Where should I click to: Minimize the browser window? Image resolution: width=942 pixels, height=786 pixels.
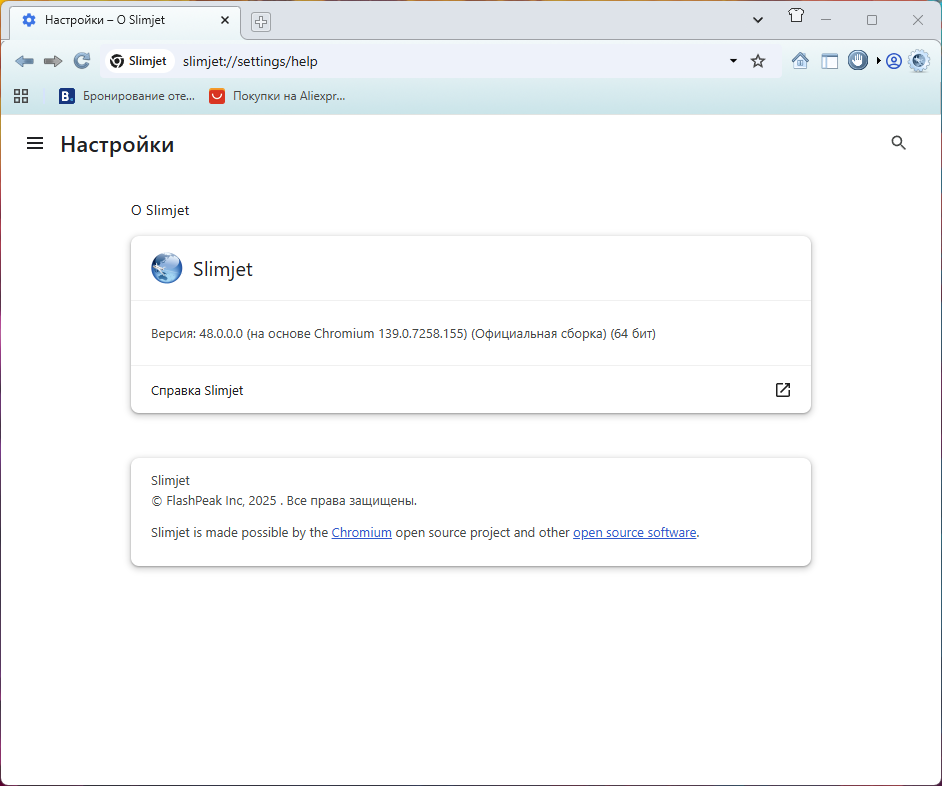coord(826,20)
